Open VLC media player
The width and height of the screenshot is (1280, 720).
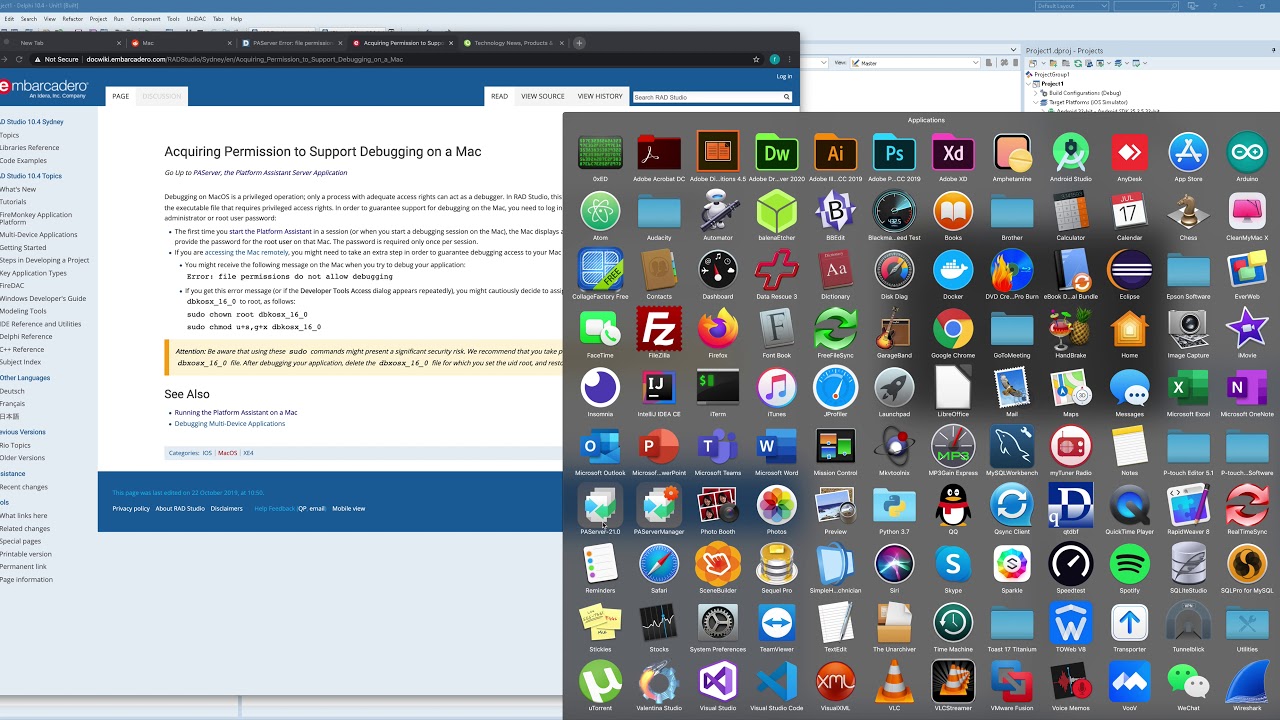[894, 682]
